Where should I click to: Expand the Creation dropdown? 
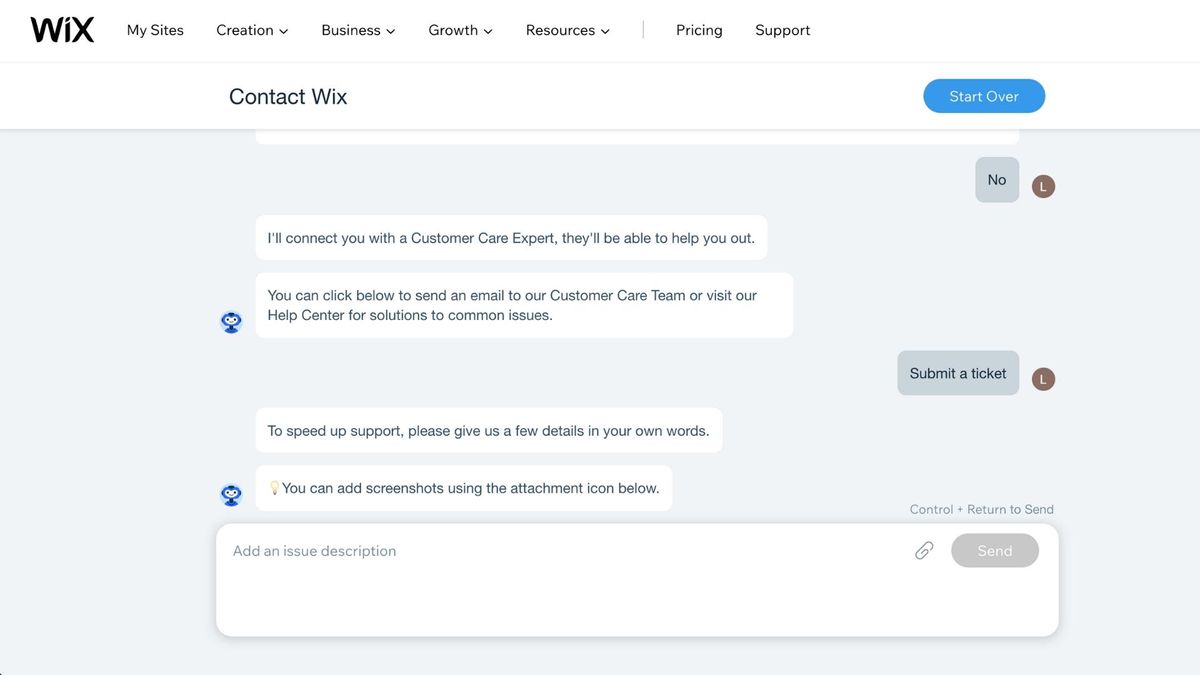click(251, 30)
